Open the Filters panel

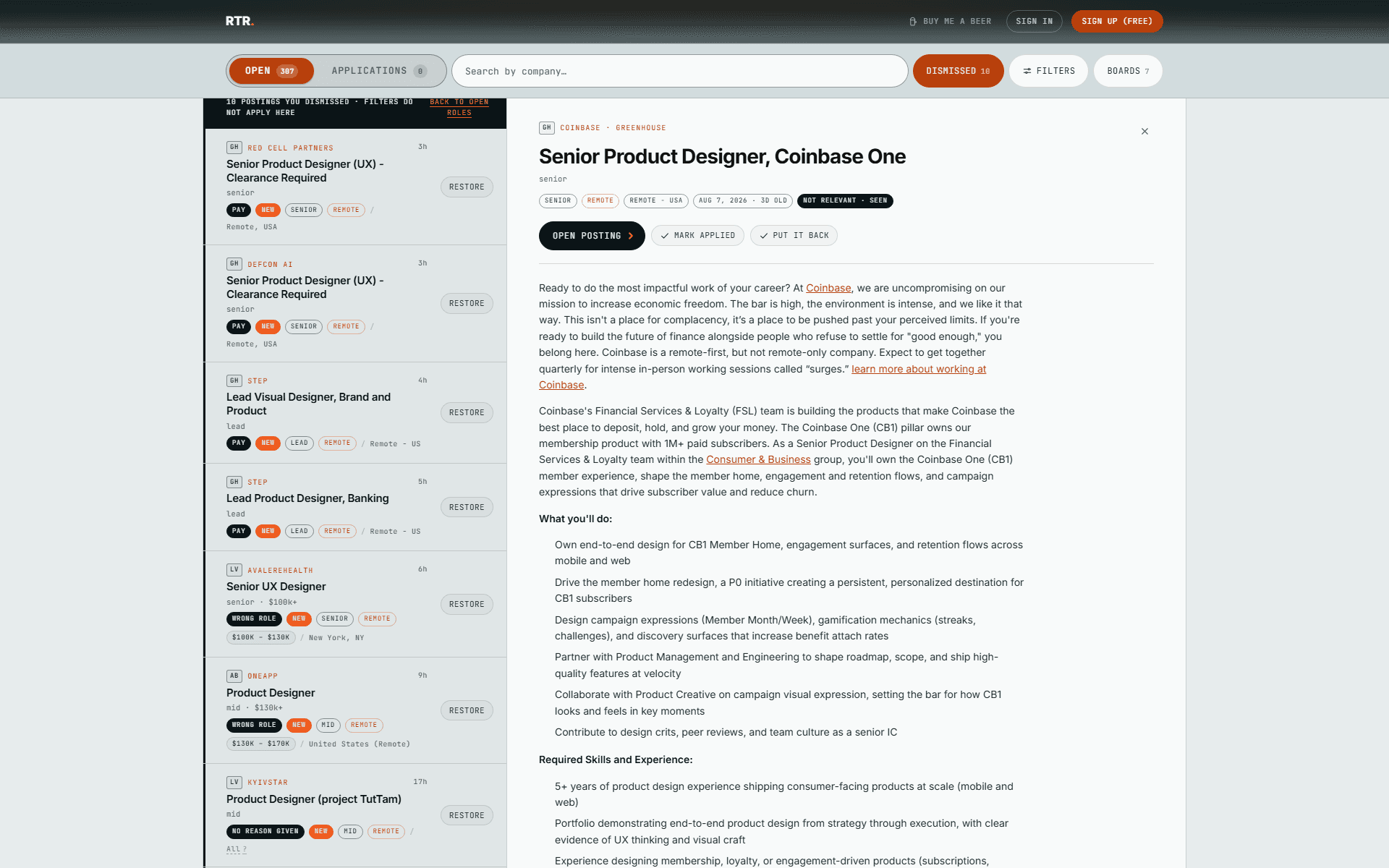[x=1048, y=71]
